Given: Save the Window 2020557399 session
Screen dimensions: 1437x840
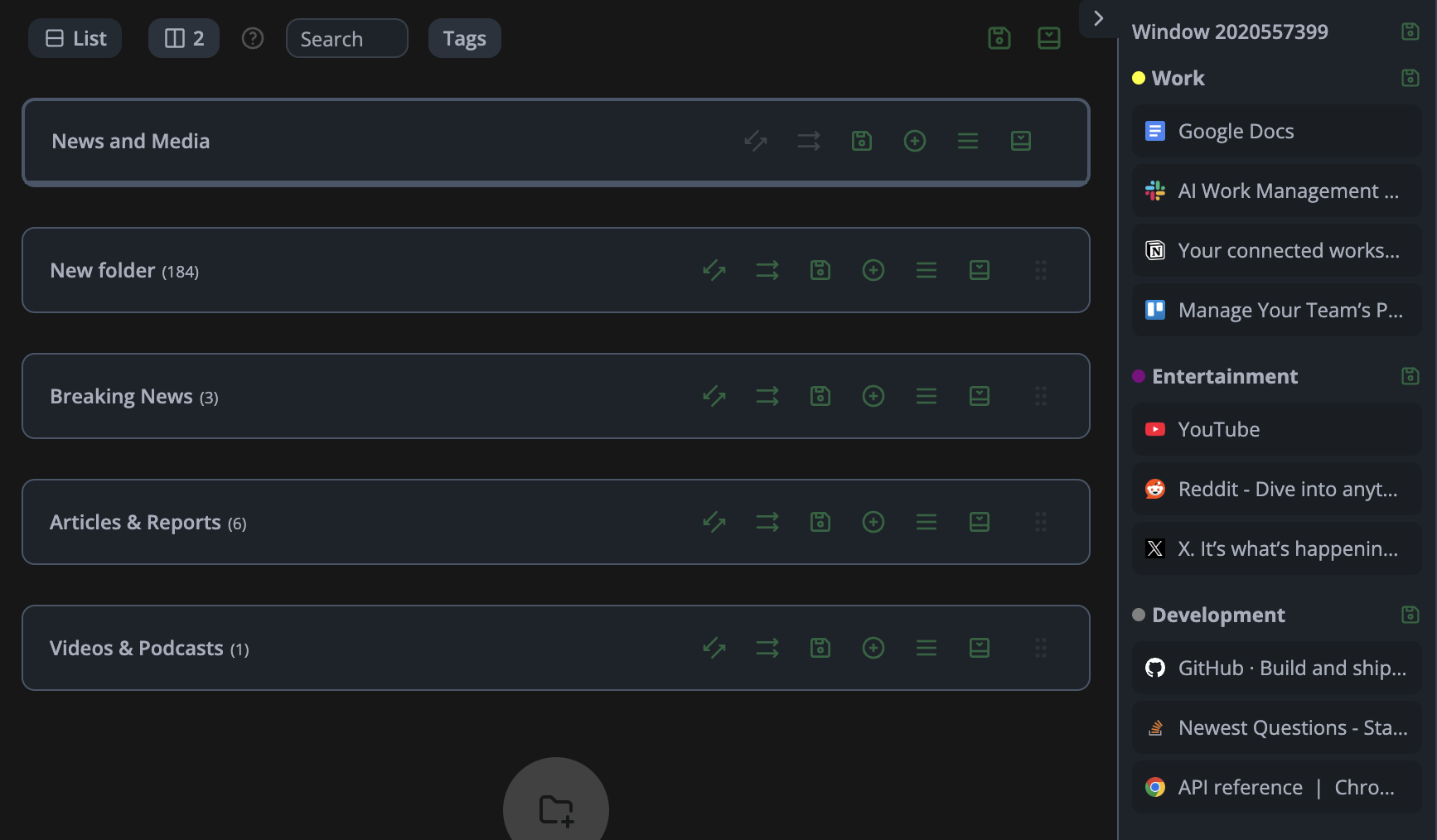Looking at the screenshot, I should pos(1409,30).
